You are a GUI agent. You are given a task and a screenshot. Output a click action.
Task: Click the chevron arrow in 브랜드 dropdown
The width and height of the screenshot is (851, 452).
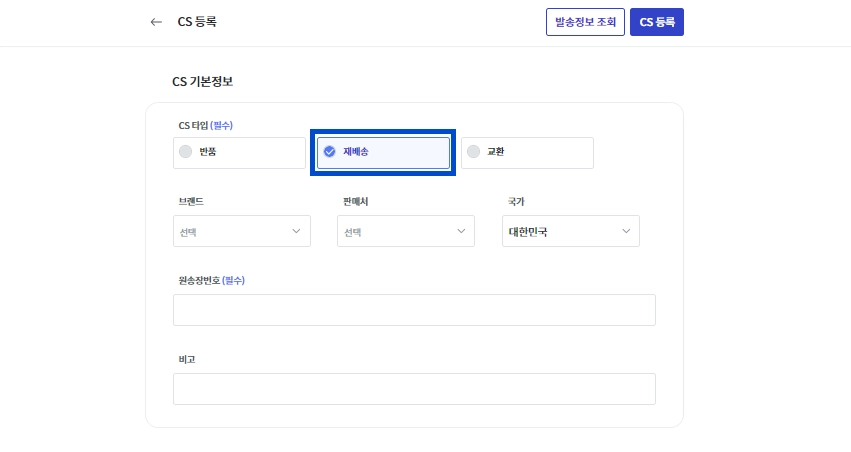click(x=296, y=231)
